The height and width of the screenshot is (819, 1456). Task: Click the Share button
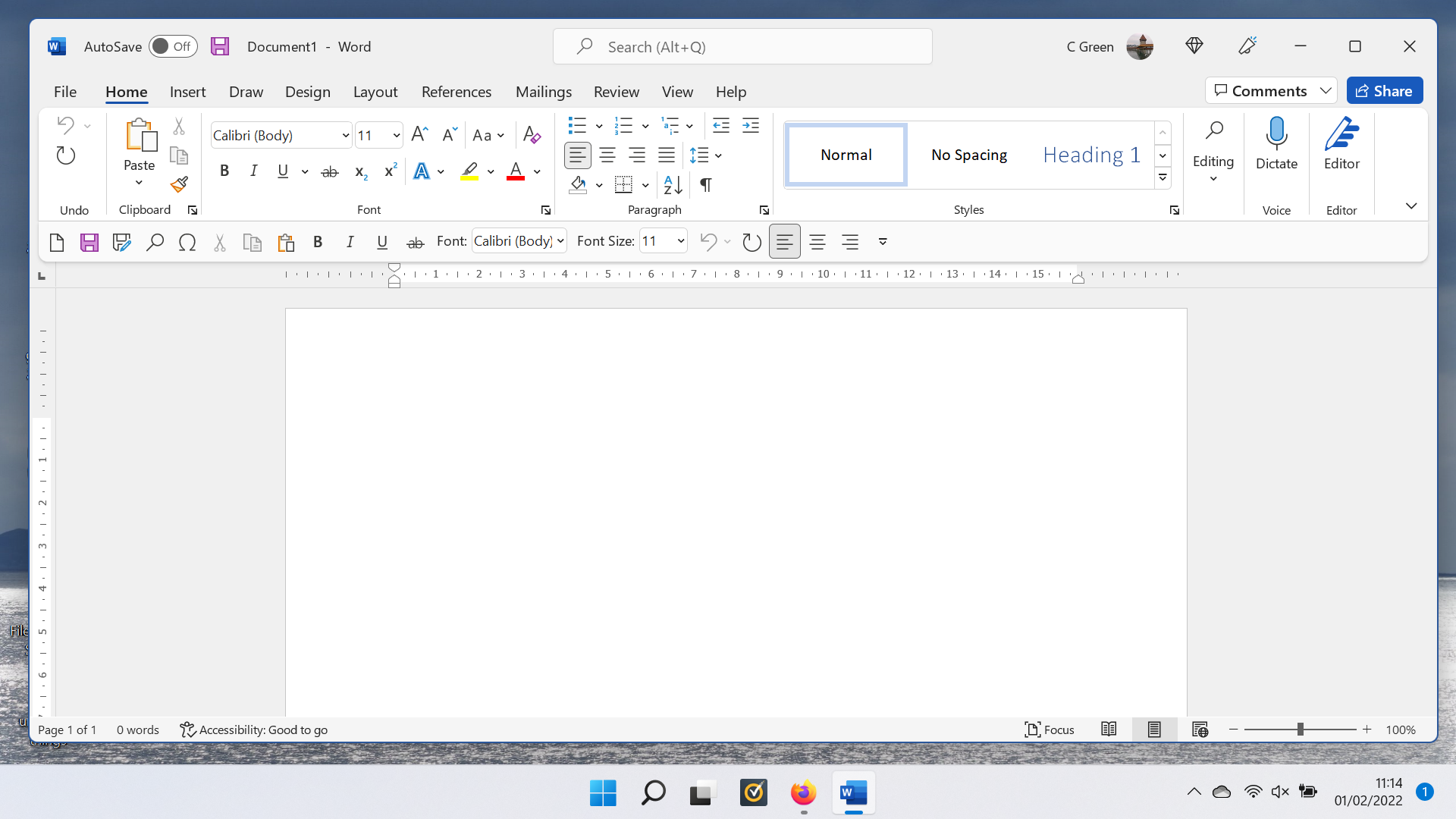coord(1385,91)
